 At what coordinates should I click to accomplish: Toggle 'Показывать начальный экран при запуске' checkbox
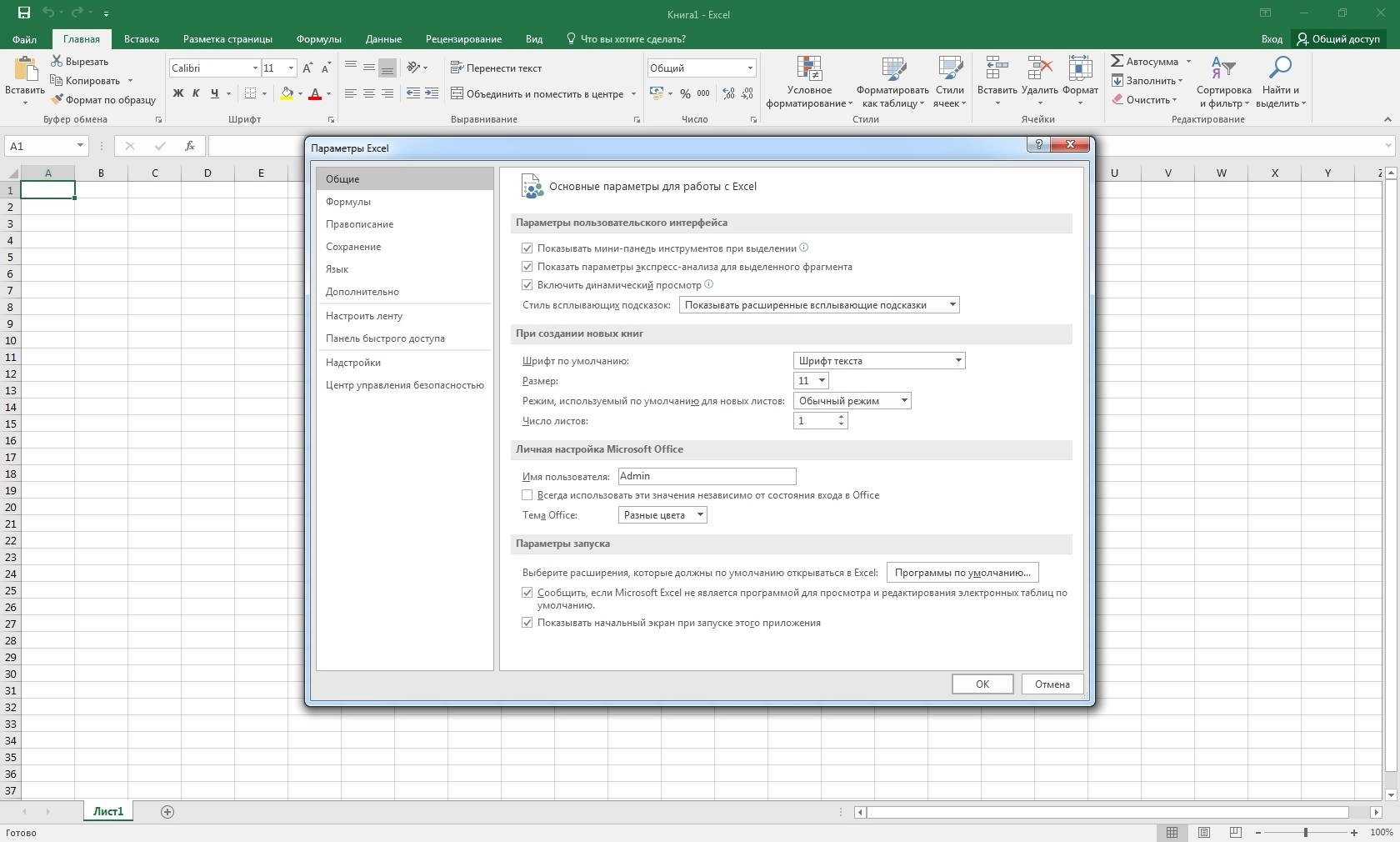tap(527, 623)
